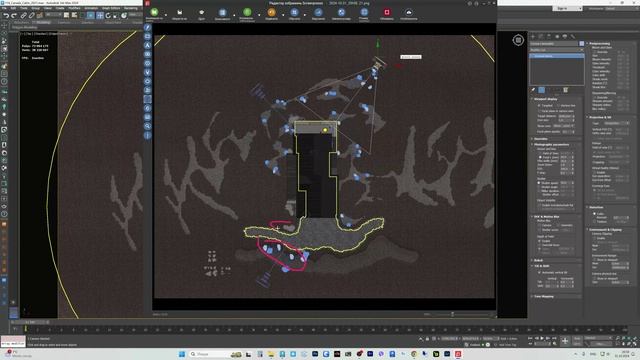Click the object color swatch beside name field

582,43
